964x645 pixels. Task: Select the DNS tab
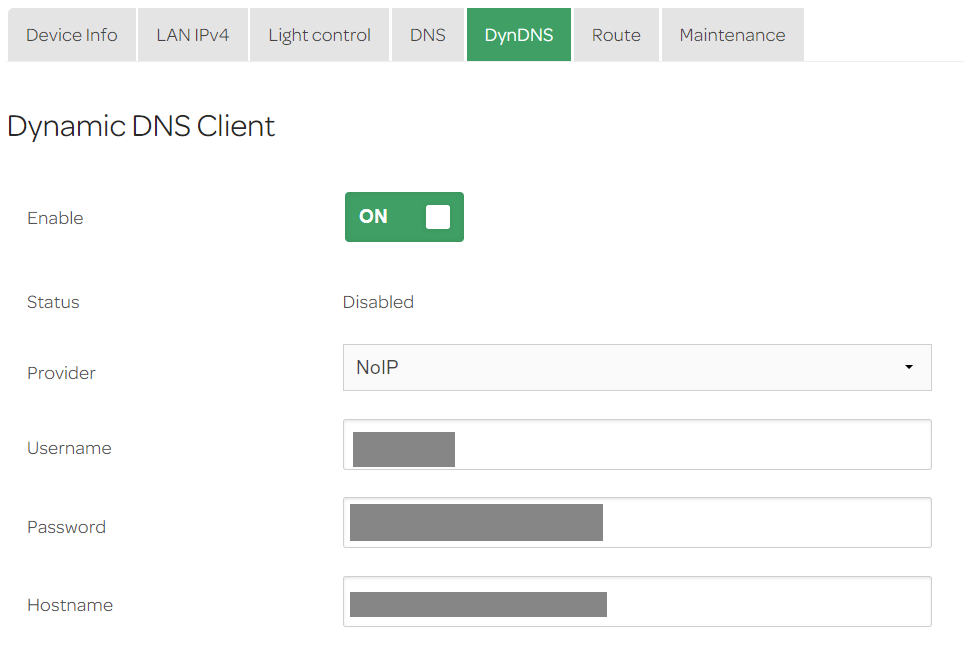[427, 35]
